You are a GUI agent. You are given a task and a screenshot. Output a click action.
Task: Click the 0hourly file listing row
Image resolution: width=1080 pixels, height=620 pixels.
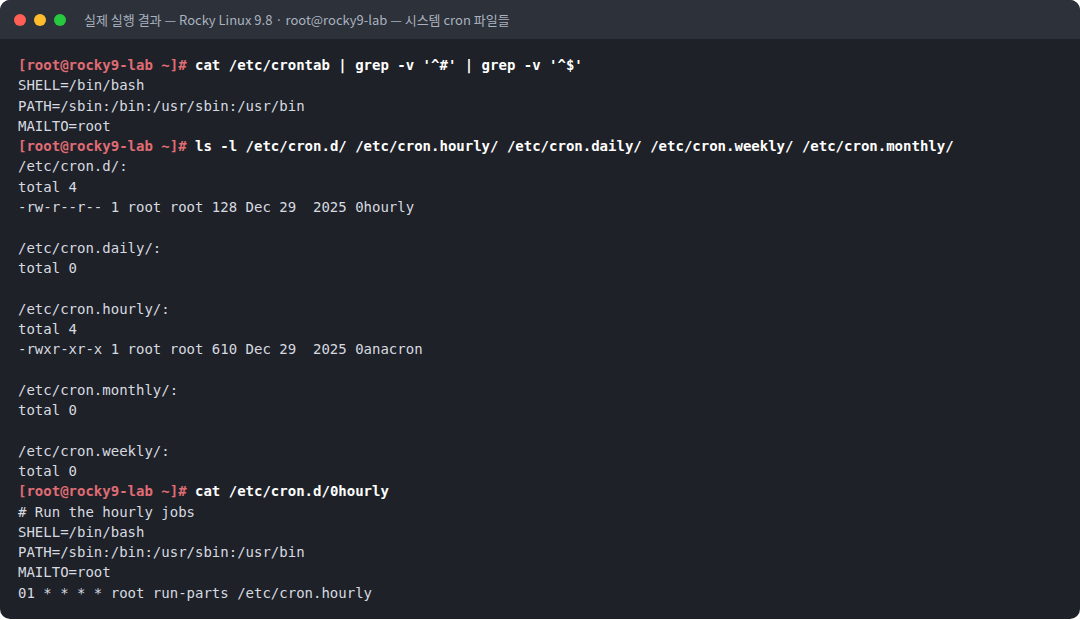click(216, 207)
